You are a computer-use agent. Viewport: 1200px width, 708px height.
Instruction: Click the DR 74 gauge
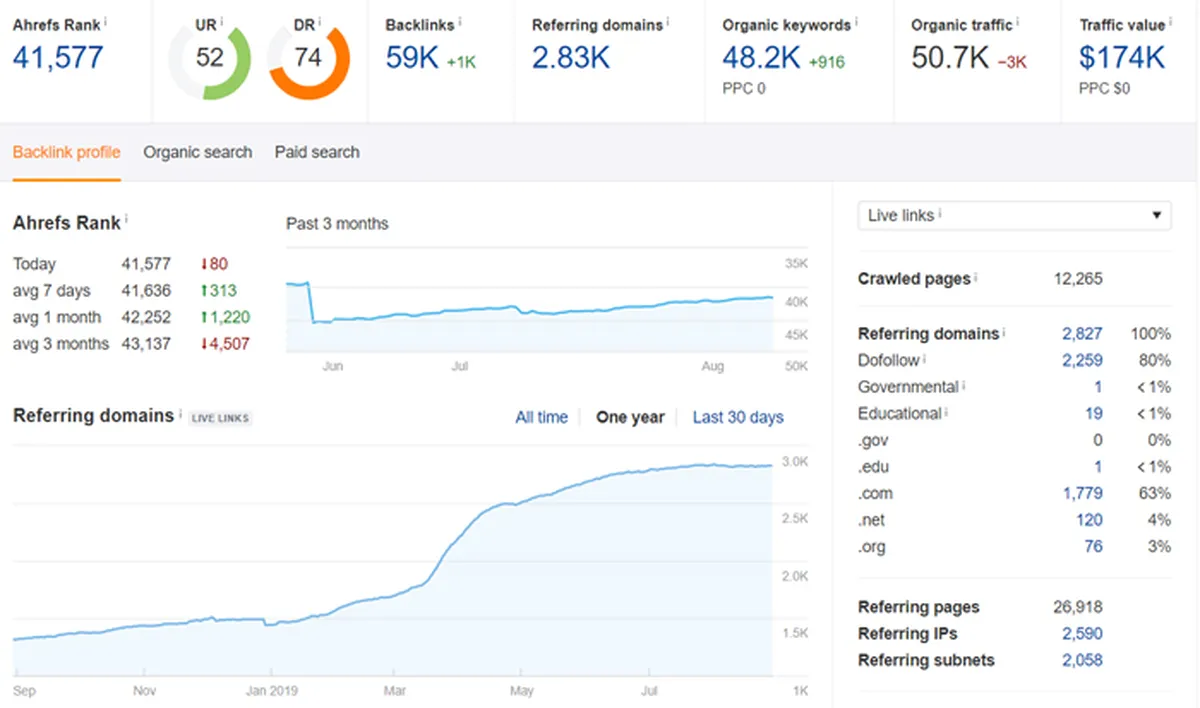click(308, 60)
